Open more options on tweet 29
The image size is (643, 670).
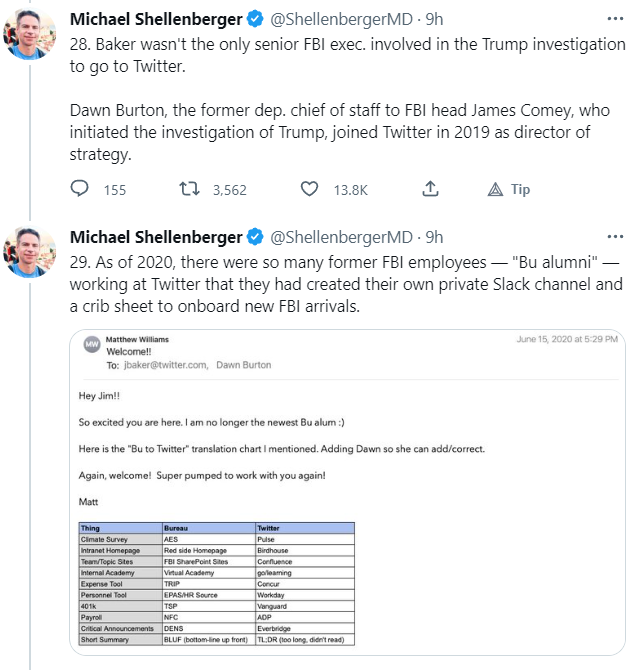(612, 237)
